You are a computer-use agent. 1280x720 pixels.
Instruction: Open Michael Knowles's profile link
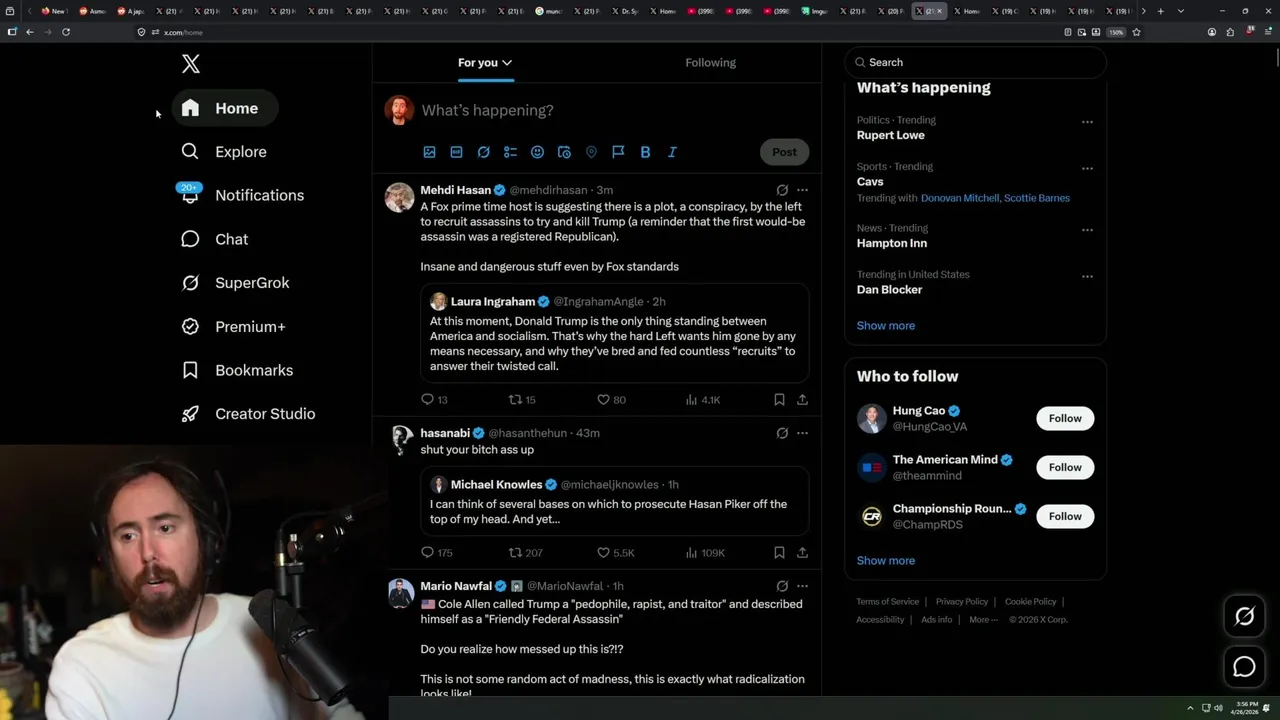point(496,485)
